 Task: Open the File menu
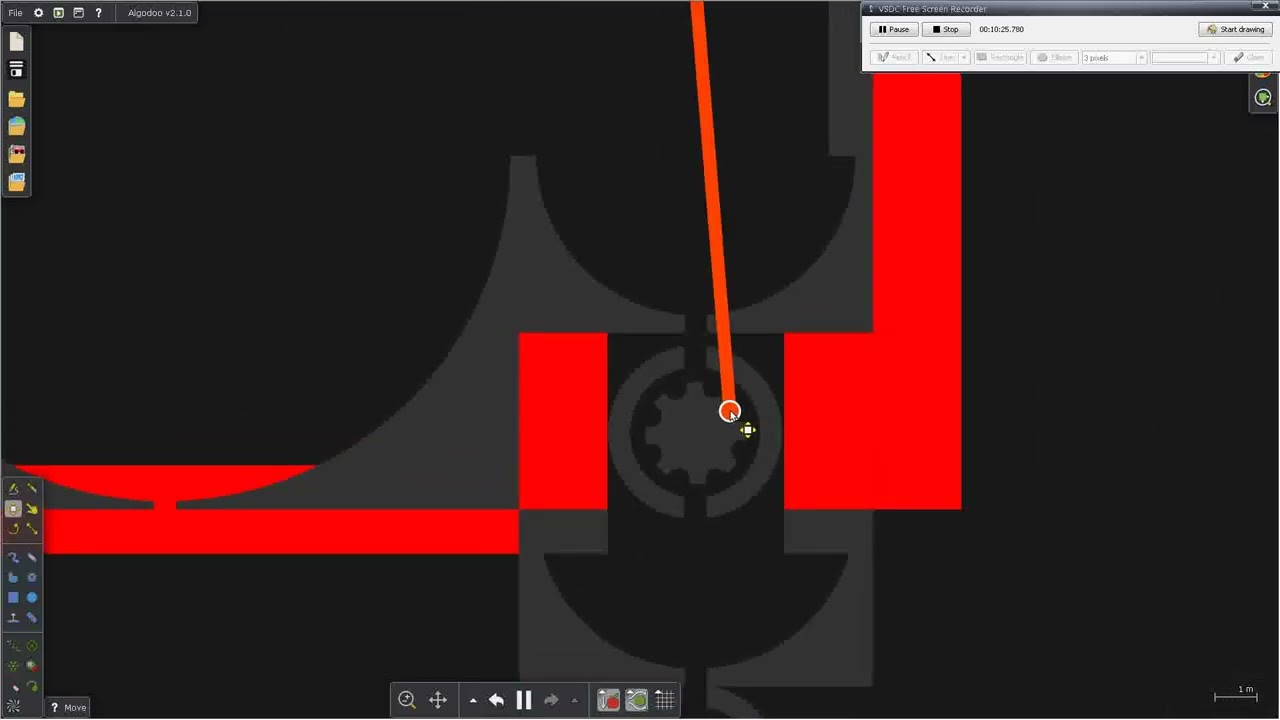(x=15, y=13)
